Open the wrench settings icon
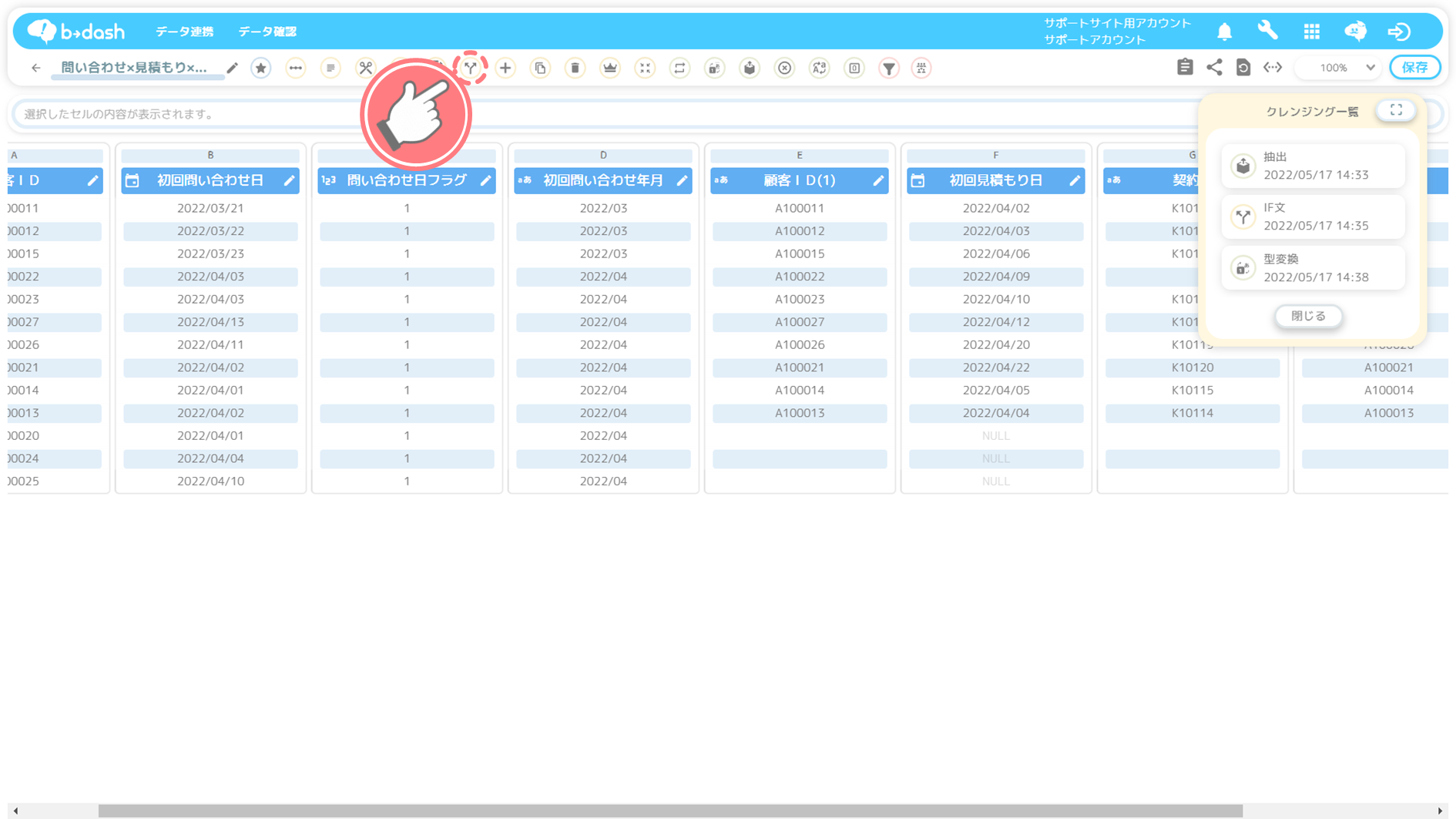 (x=1267, y=31)
